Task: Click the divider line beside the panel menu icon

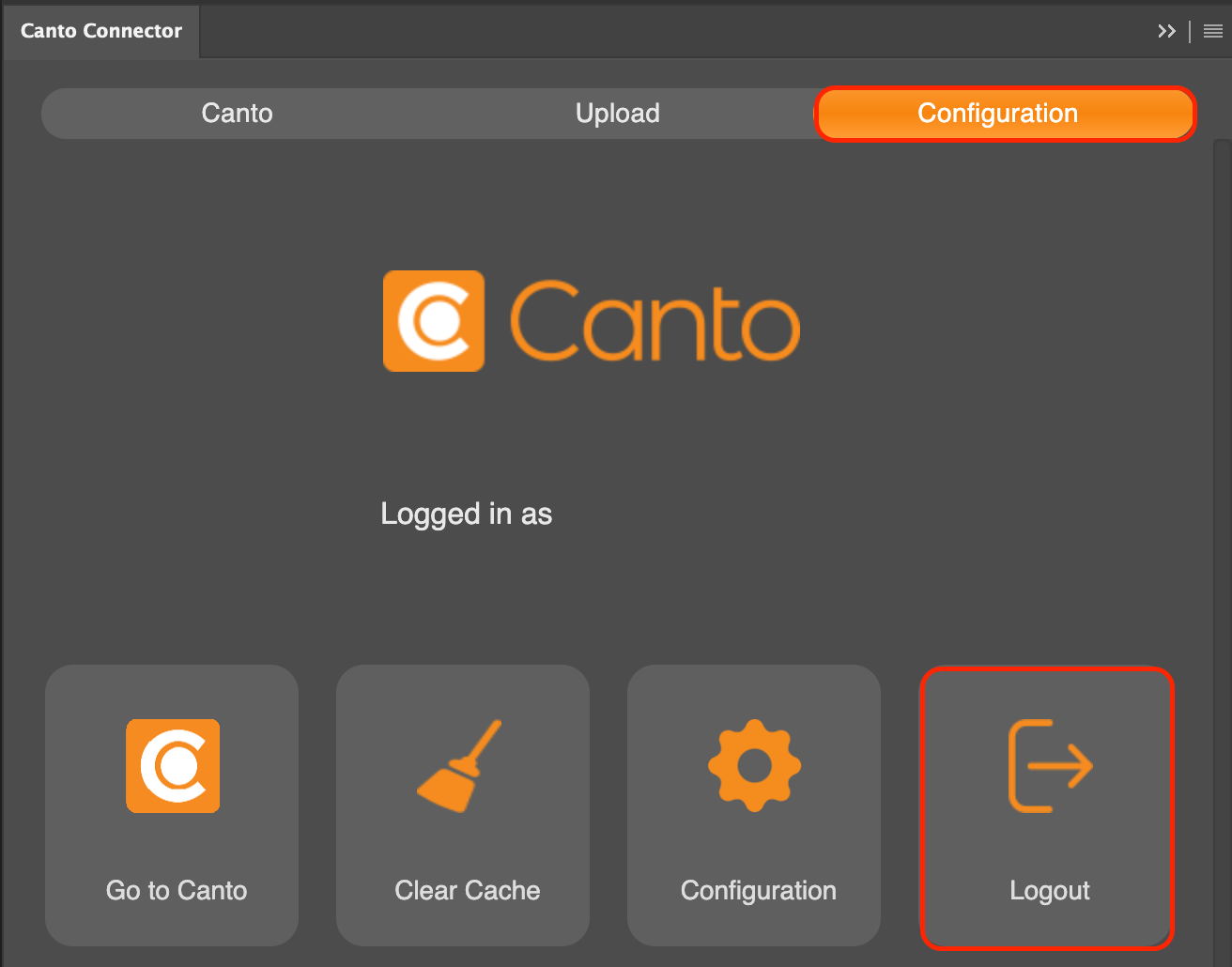Action: [x=1190, y=31]
